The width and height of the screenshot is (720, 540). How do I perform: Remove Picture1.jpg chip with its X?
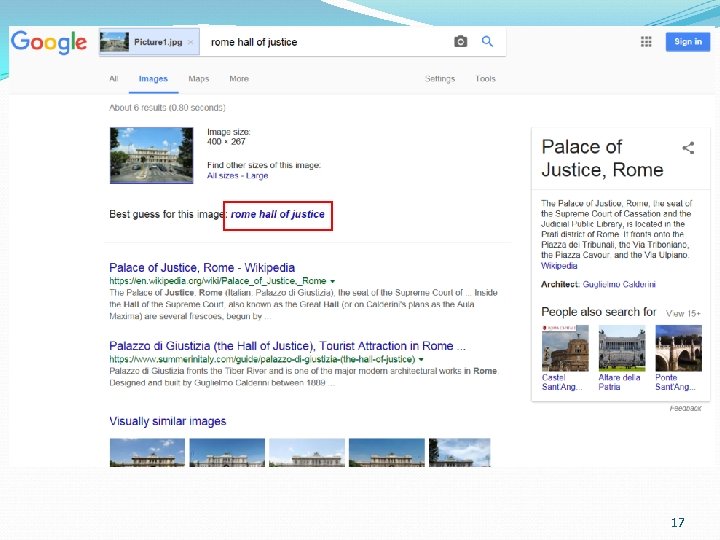coord(191,42)
